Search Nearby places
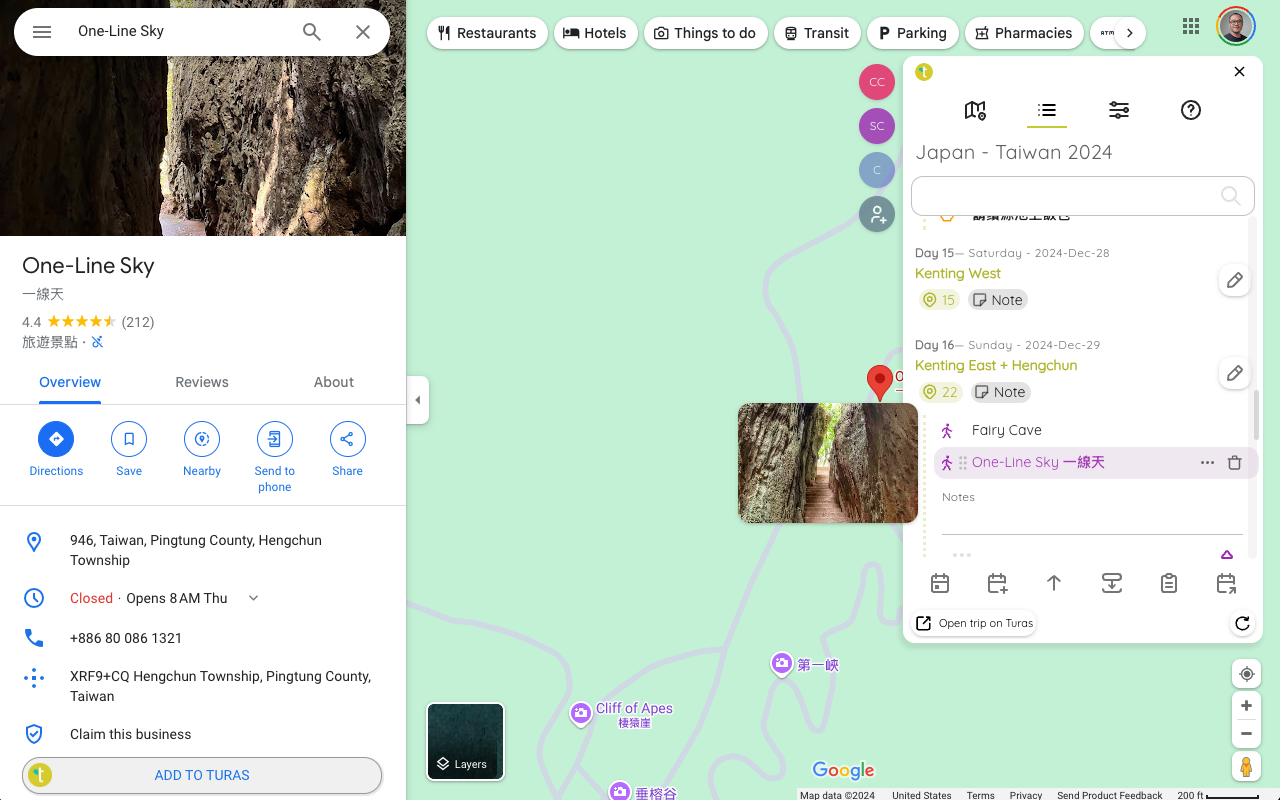 point(202,449)
